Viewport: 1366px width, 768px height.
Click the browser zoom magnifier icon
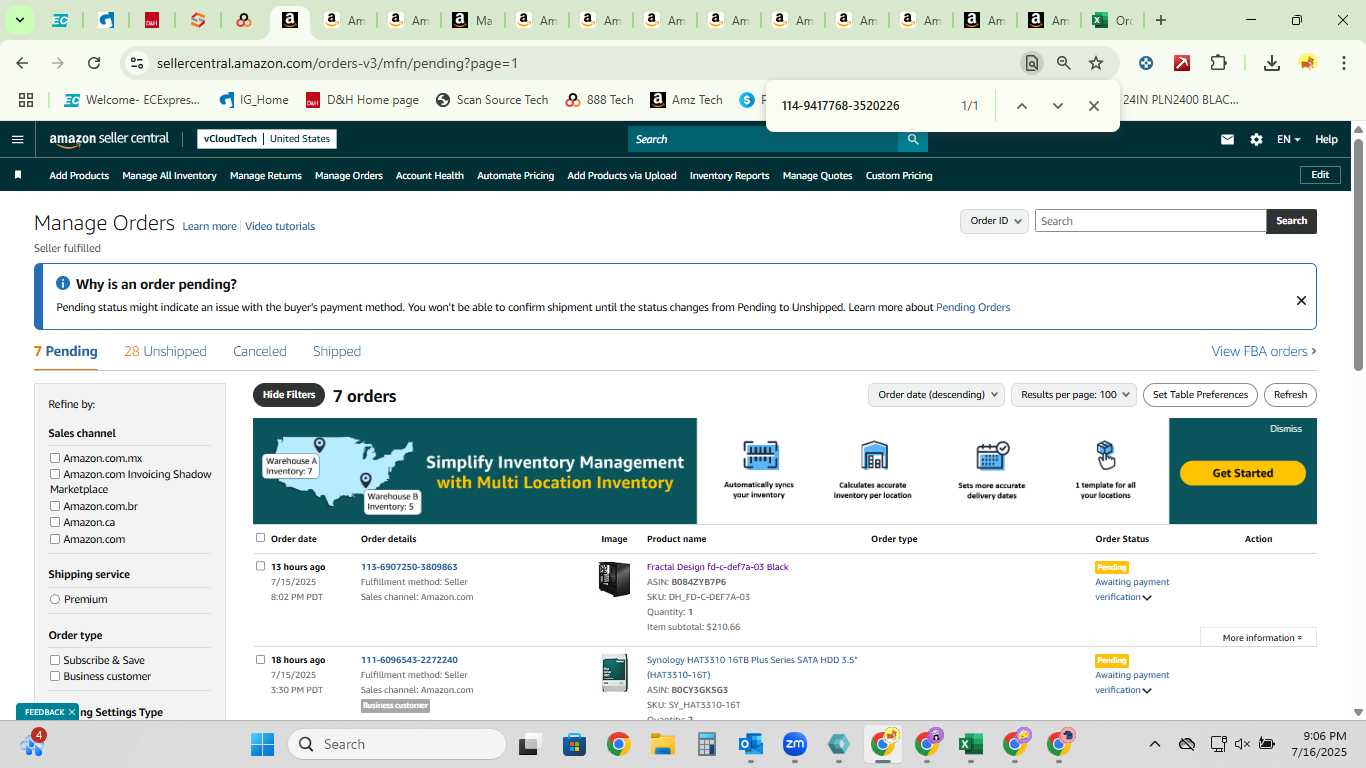[1064, 63]
